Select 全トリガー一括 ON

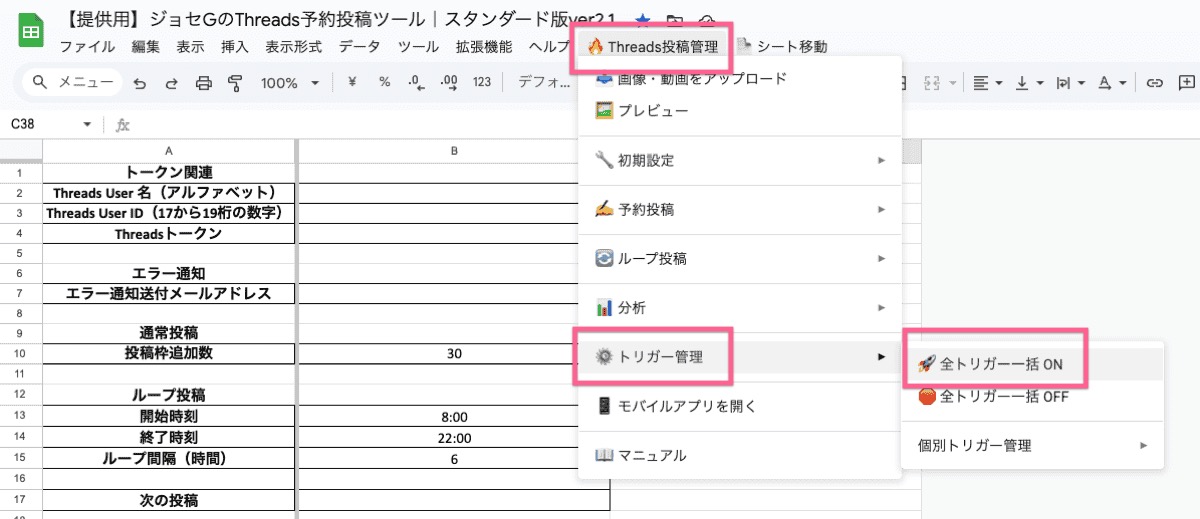pos(1033,365)
